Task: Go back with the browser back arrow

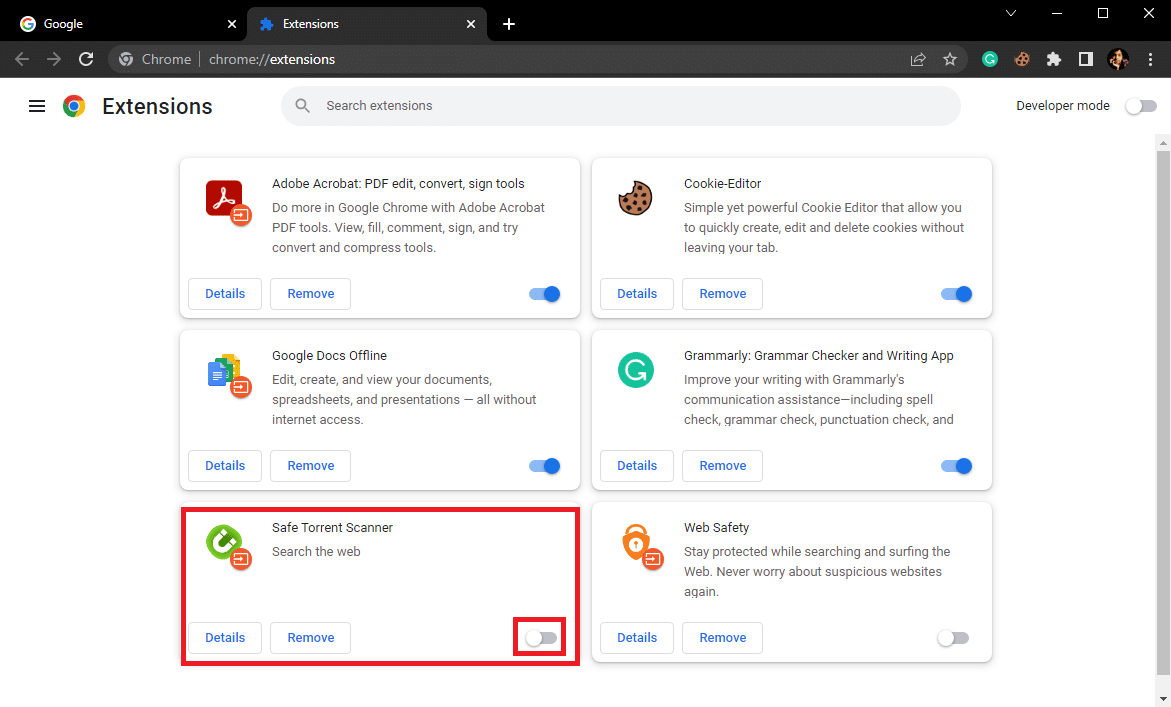Action: [x=22, y=59]
